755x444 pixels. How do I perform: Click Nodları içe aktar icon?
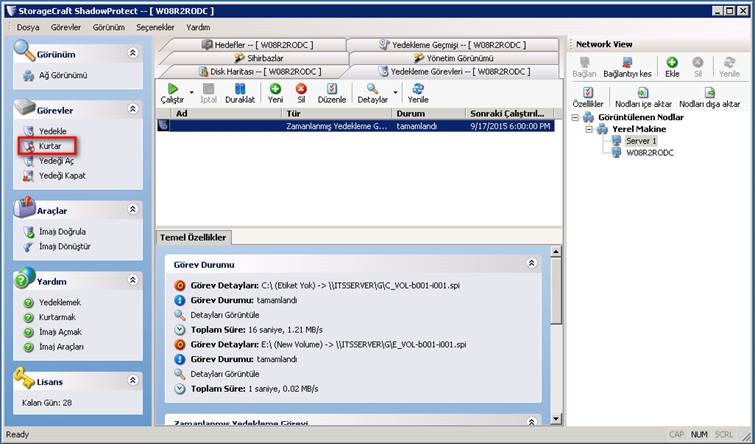[x=643, y=92]
